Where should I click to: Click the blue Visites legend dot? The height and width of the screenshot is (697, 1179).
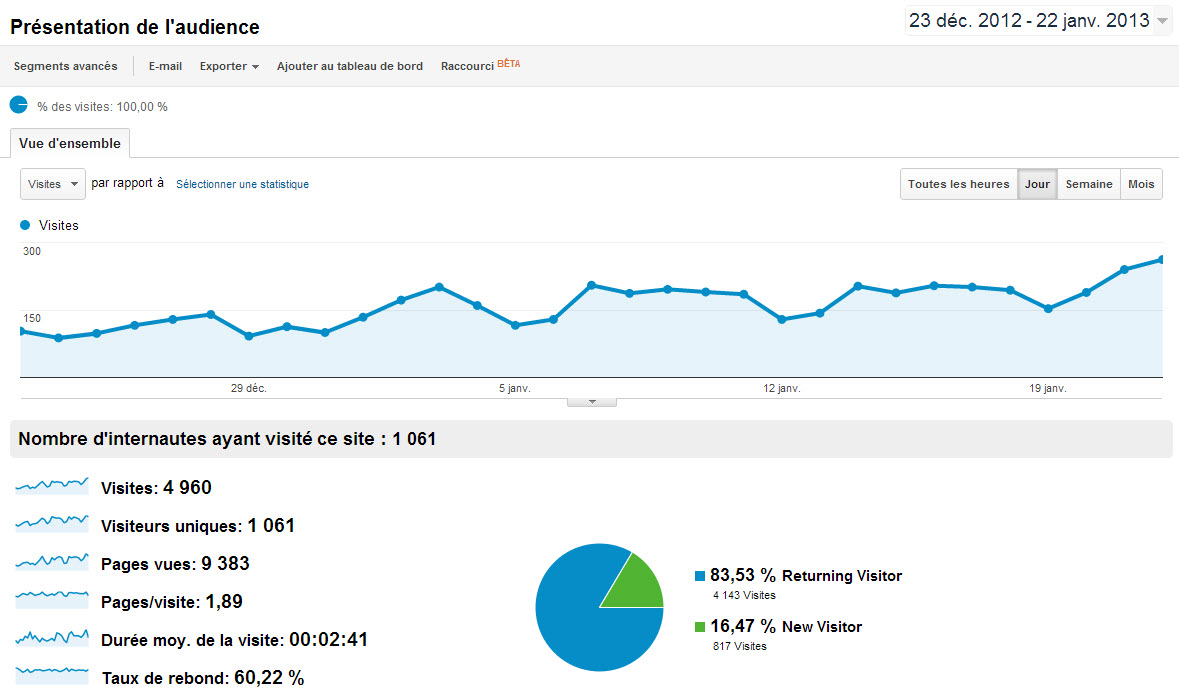[x=25, y=225]
